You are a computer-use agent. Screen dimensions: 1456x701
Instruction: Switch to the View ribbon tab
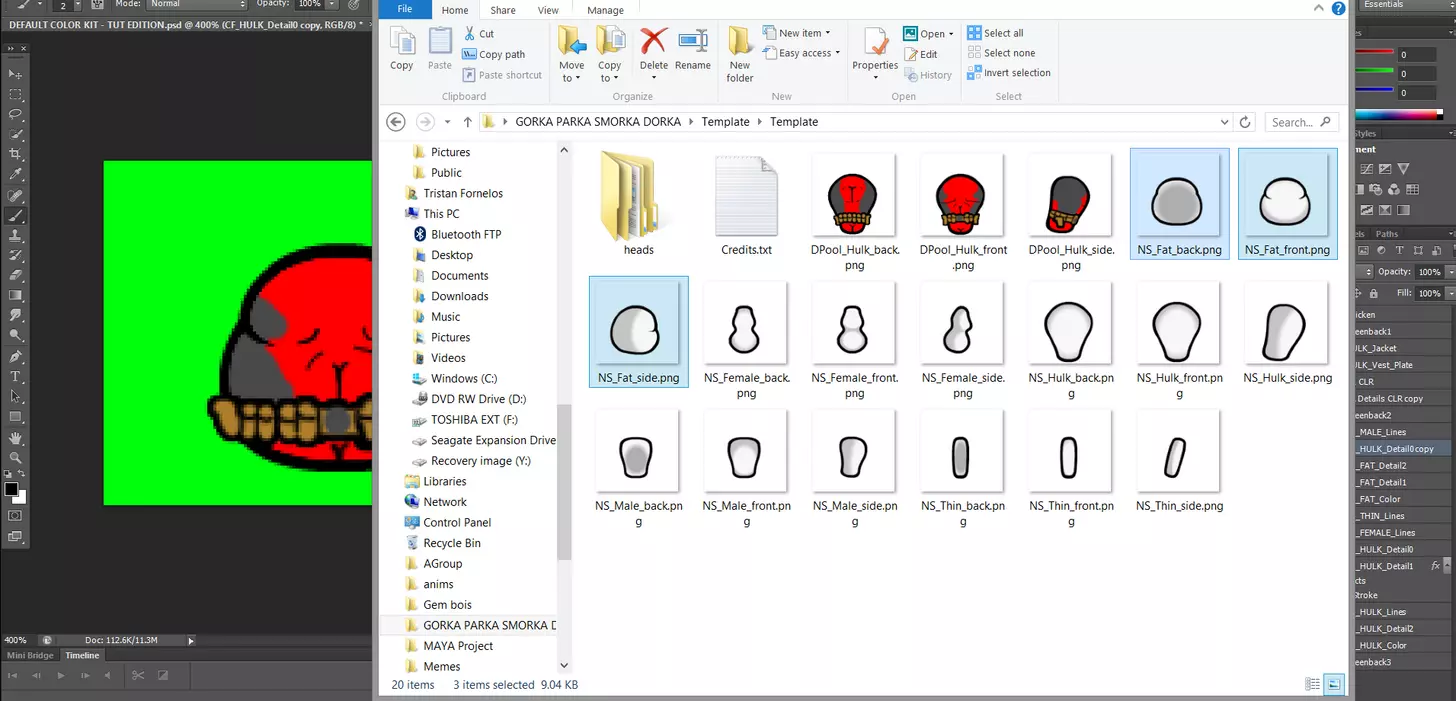548,10
